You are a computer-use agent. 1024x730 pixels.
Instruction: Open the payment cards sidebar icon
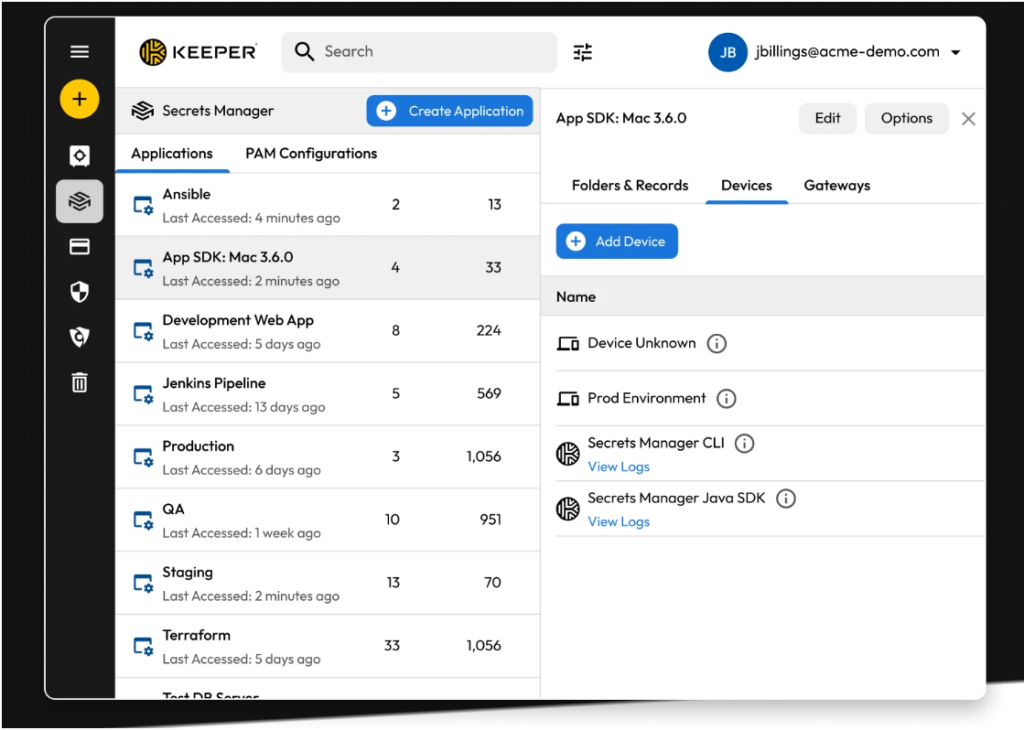tap(79, 246)
